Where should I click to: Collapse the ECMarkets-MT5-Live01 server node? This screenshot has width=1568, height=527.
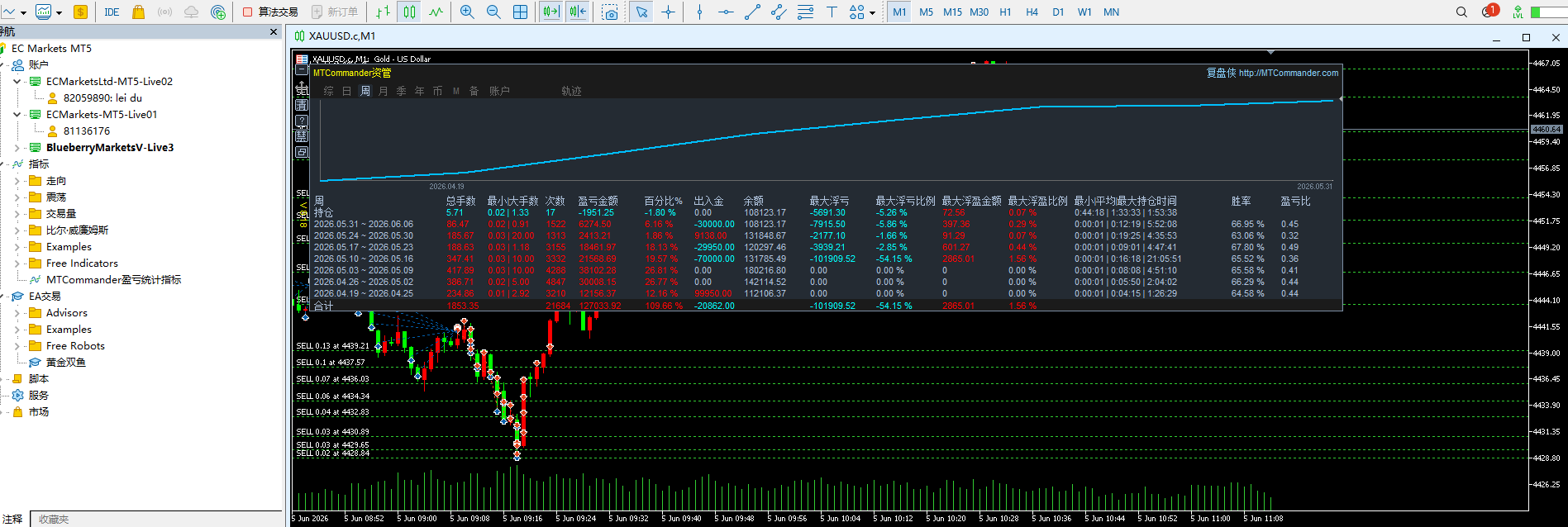[17, 114]
